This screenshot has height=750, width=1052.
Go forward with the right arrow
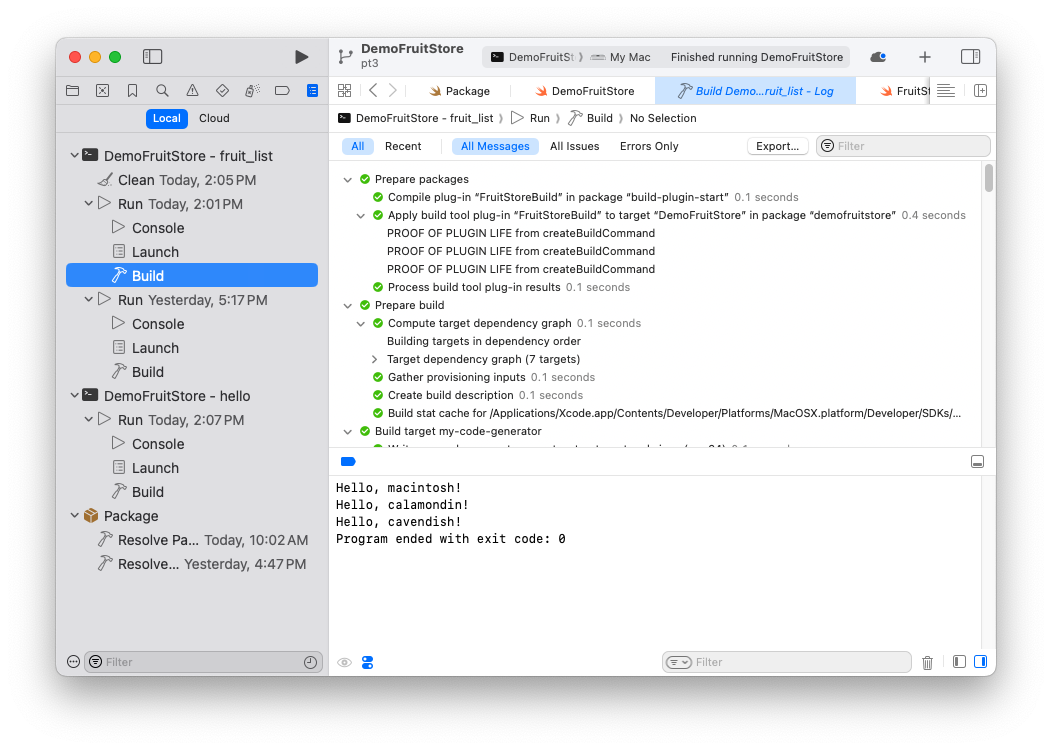click(x=393, y=91)
